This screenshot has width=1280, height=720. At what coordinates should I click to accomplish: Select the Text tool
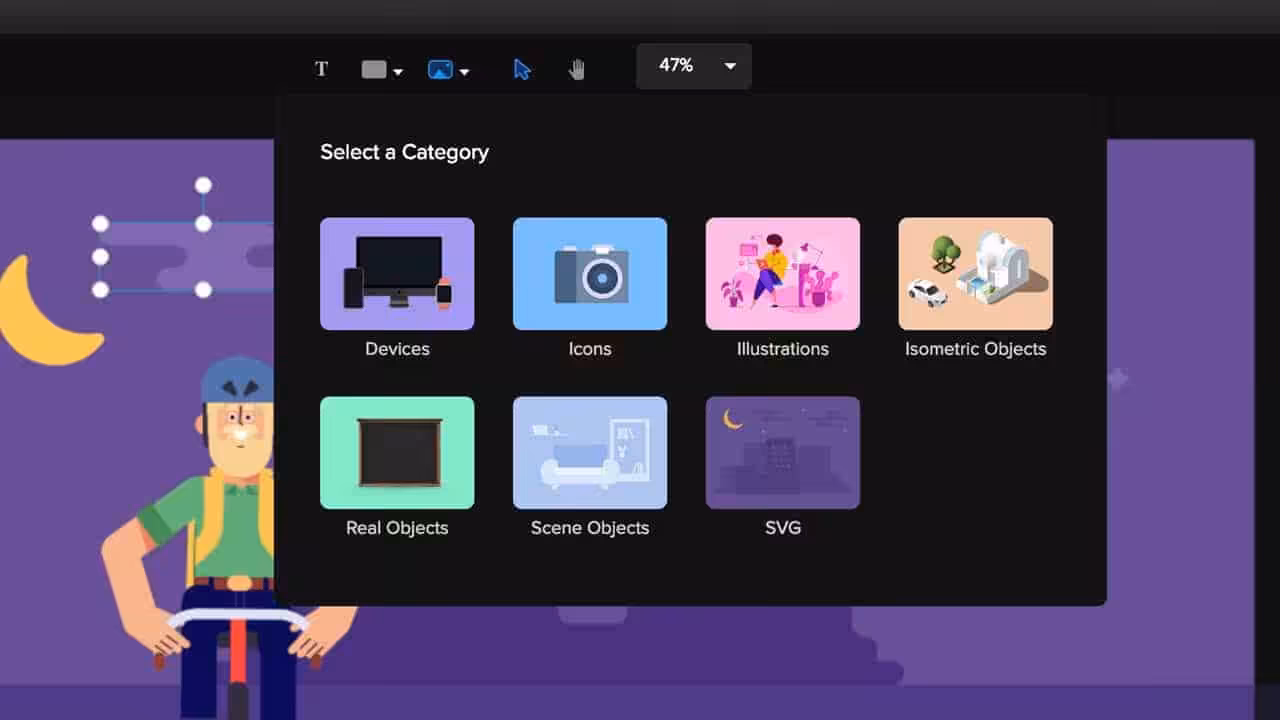(x=321, y=69)
